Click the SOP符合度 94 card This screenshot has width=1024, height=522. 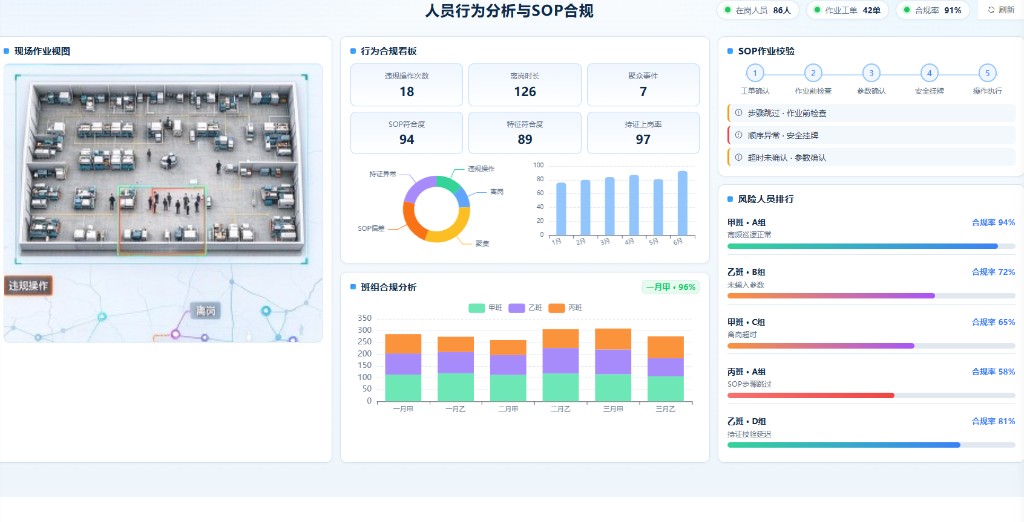pos(406,133)
